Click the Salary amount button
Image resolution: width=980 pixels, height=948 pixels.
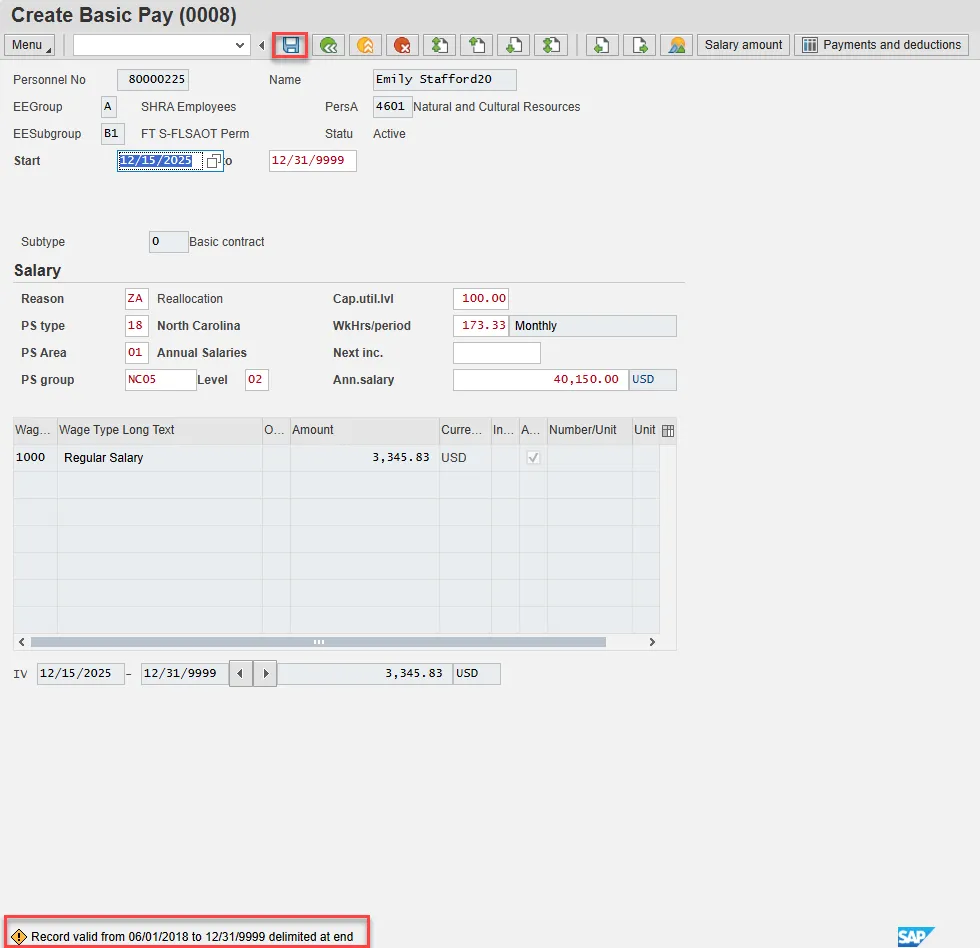pyautogui.click(x=743, y=45)
